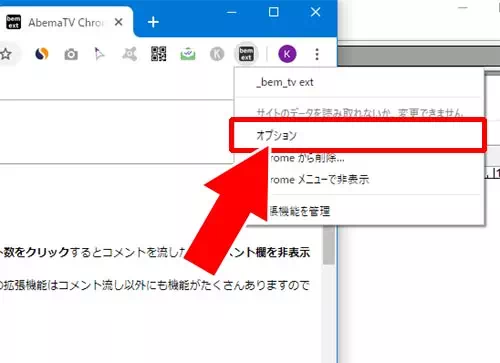Click the bookmark star icon
Screen dimensions: 500x363
5,54
